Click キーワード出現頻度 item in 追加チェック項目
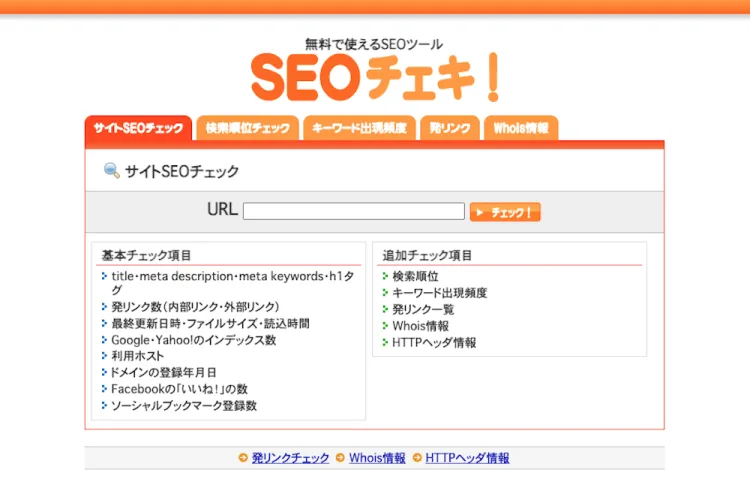 (x=440, y=293)
